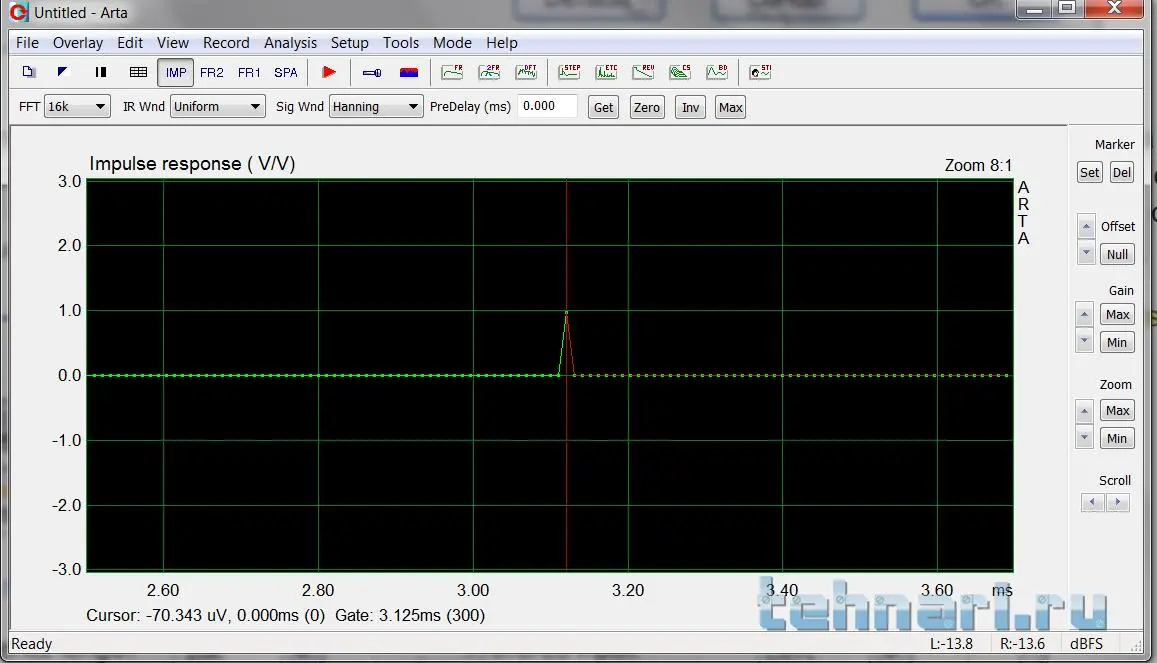This screenshot has height=663, width=1157.
Task: Open the IR Wnd Uniform dropdown
Action: [218, 107]
